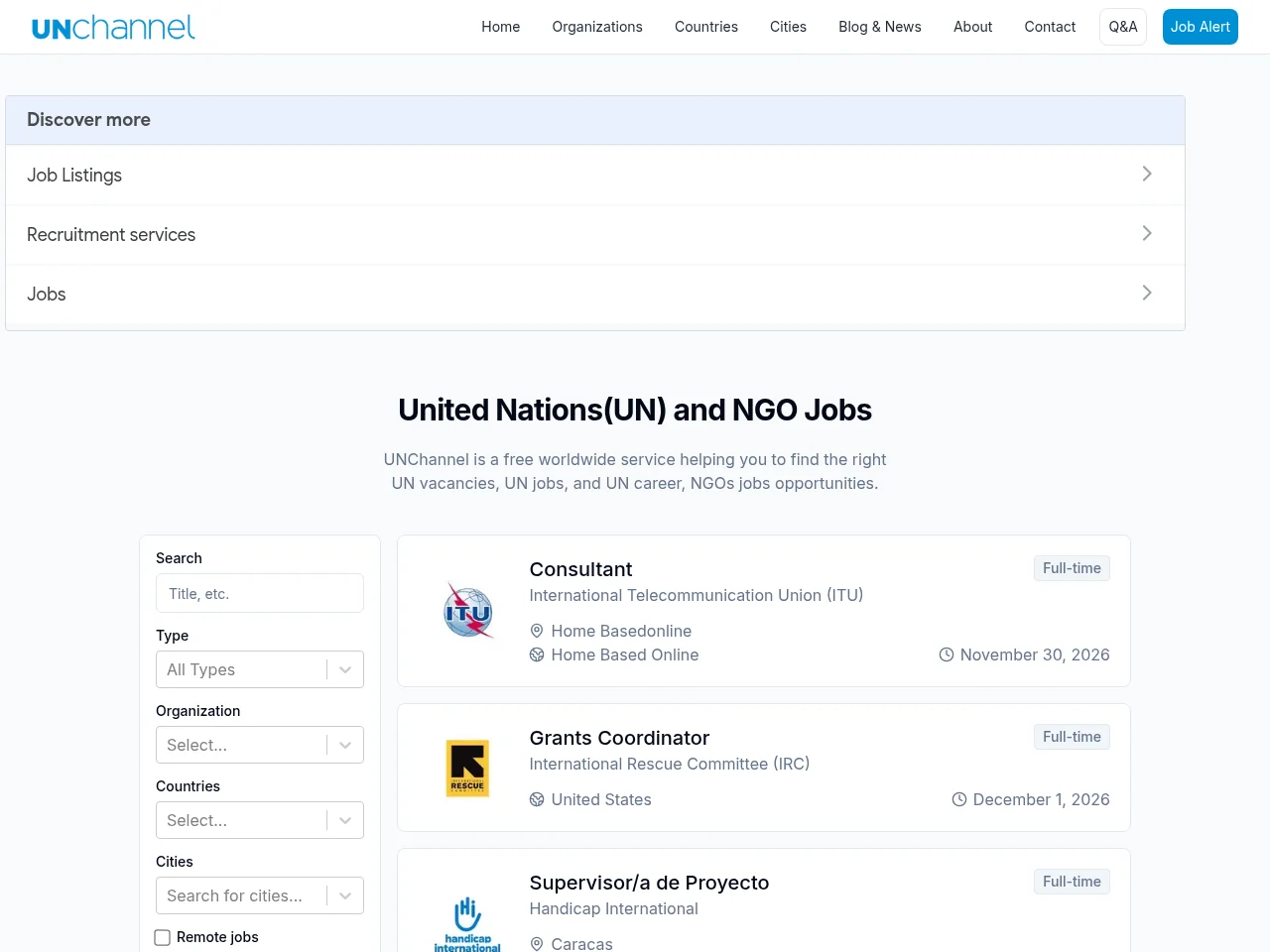Click clock icon beside November 30, 2026

[x=947, y=654]
